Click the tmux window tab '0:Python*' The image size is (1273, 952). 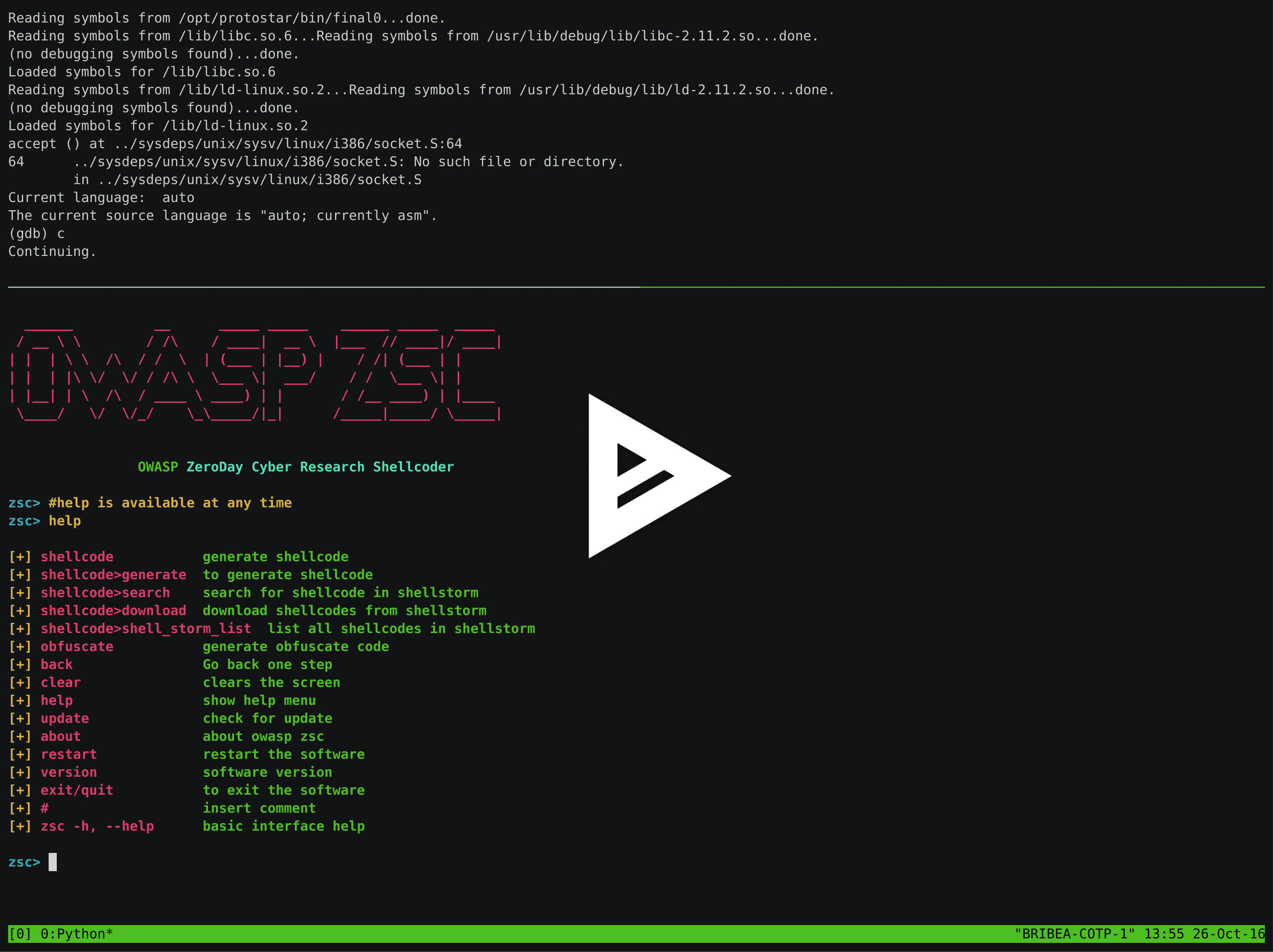click(77, 934)
